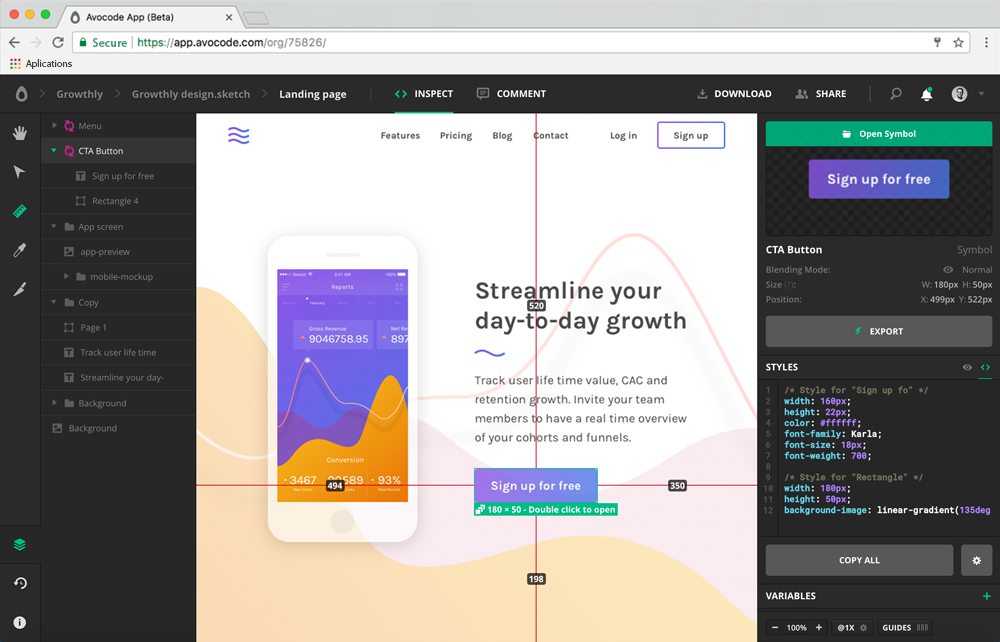1000x642 pixels.
Task: Switch to the Comment tab
Action: 511,94
